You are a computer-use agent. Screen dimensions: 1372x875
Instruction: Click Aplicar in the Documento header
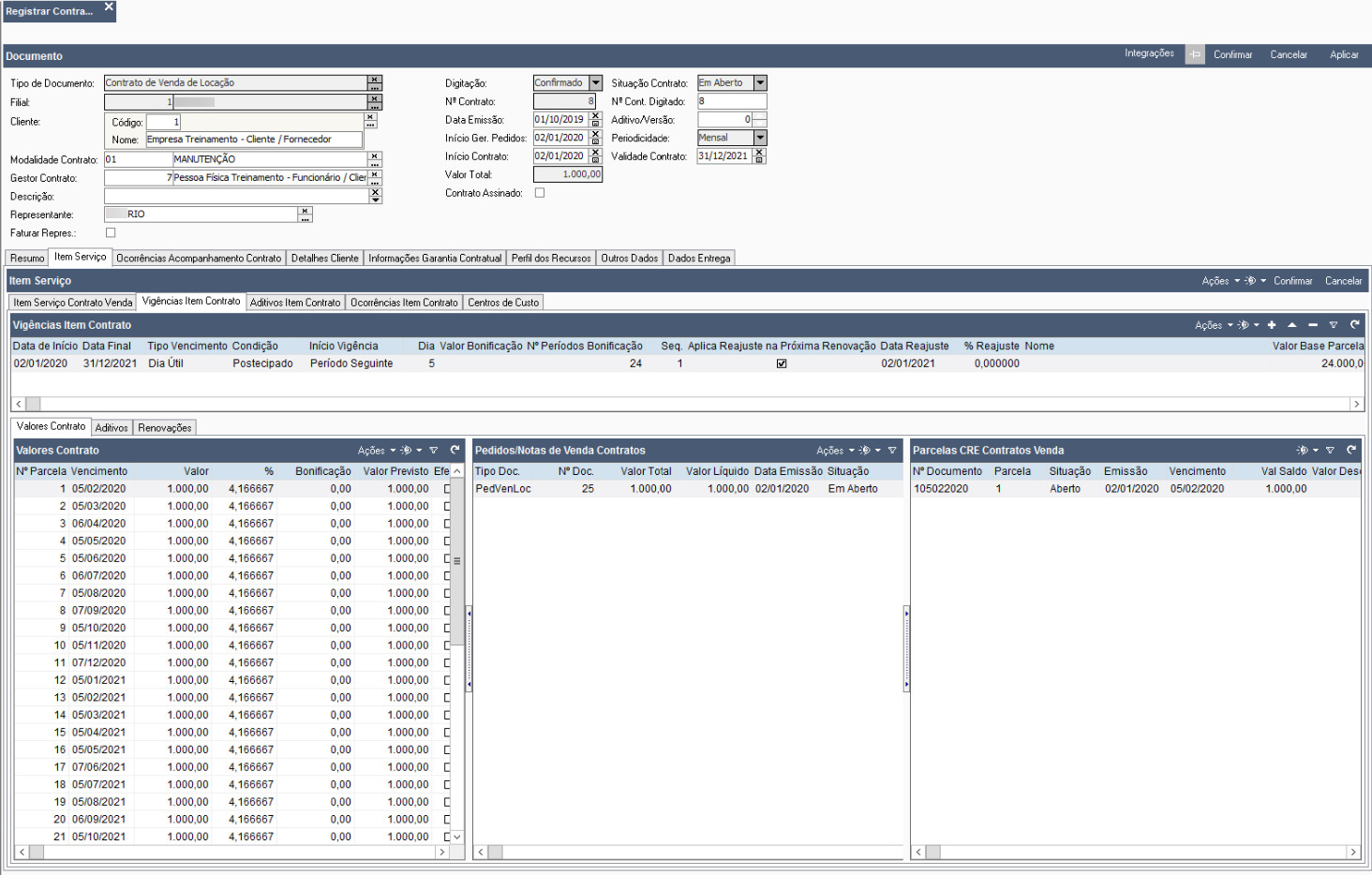pyautogui.click(x=1343, y=55)
